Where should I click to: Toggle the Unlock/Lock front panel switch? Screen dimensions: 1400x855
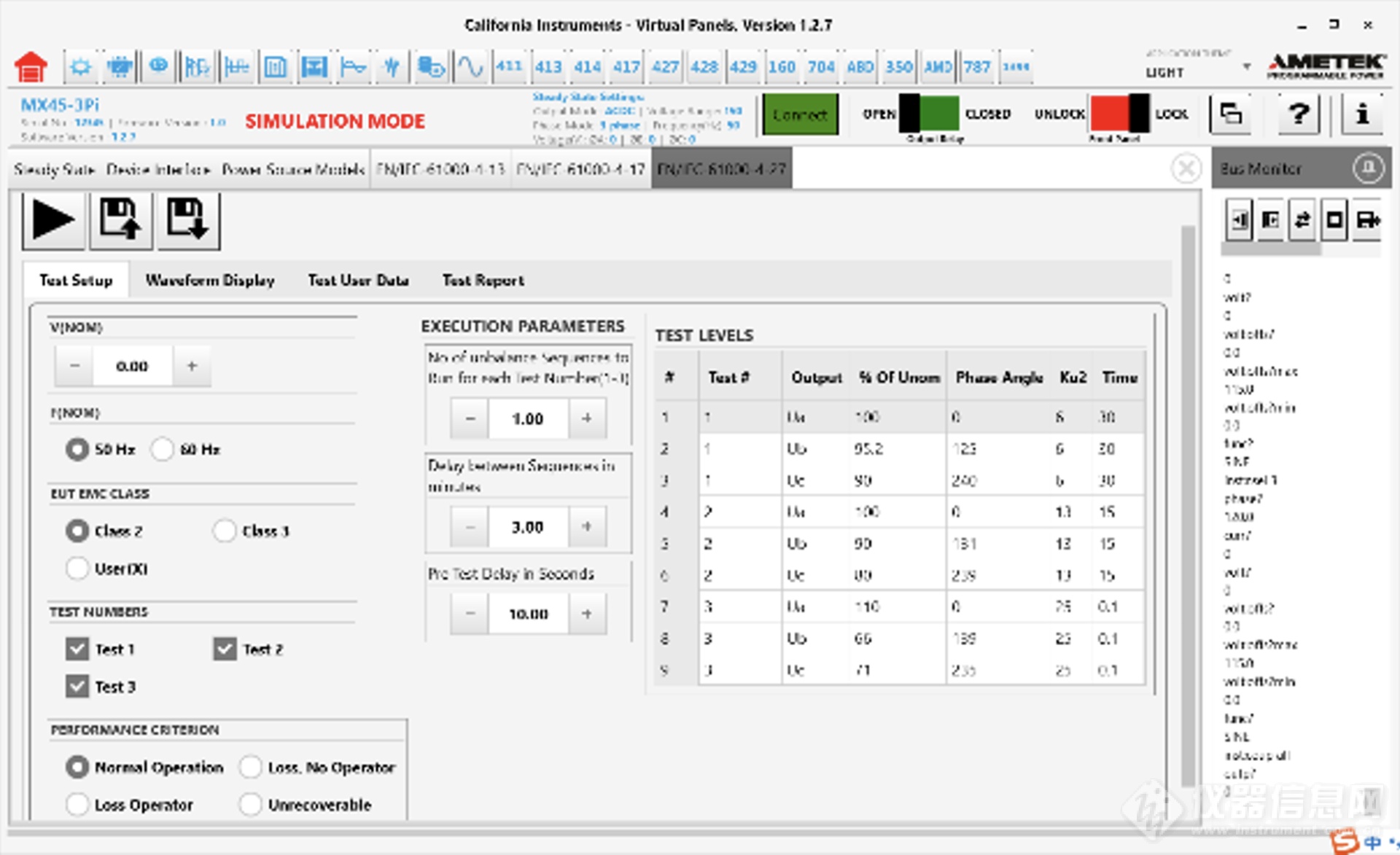pos(1120,114)
